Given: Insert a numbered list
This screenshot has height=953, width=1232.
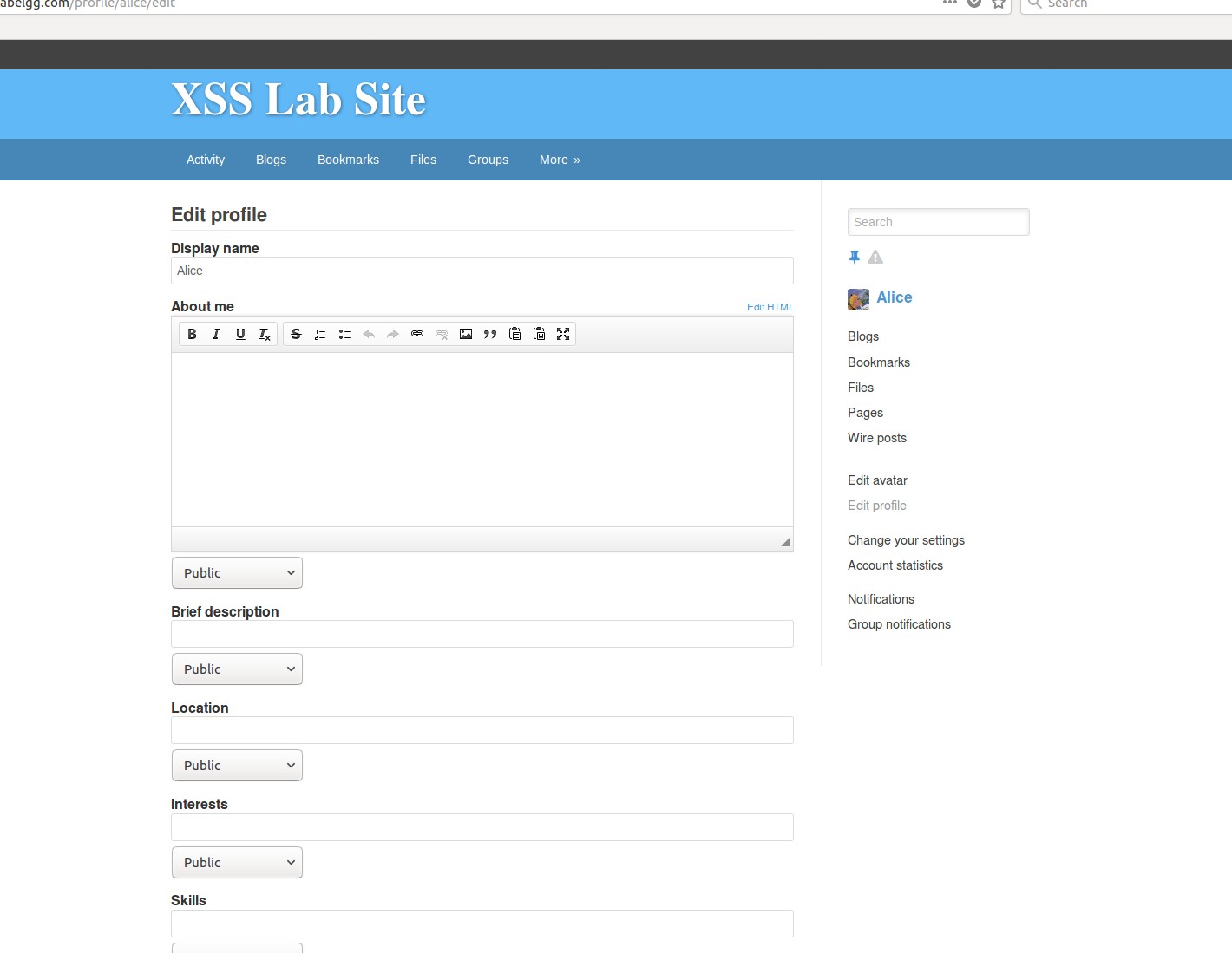Looking at the screenshot, I should tap(320, 334).
